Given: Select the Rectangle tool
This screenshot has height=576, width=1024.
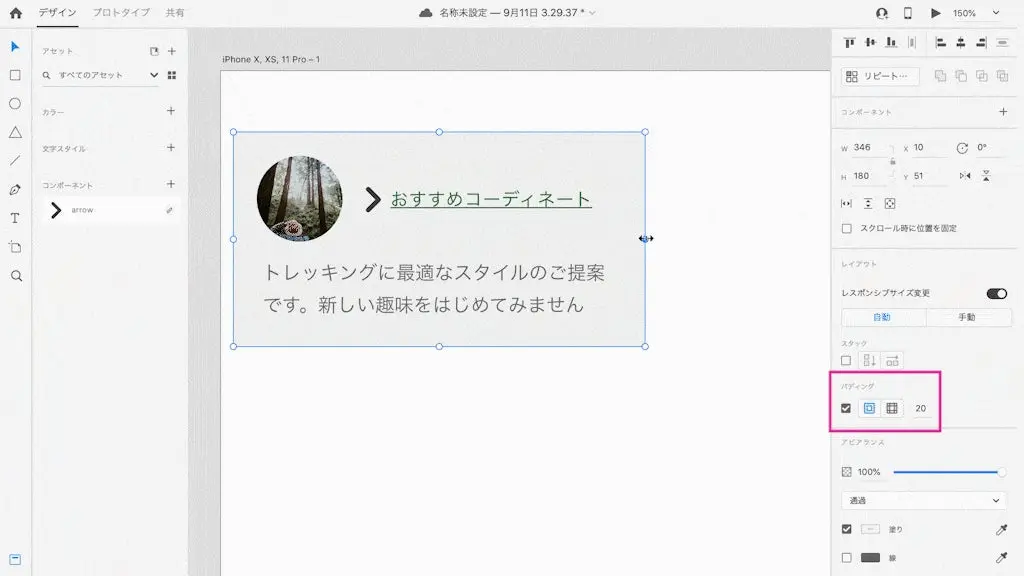Looking at the screenshot, I should (15, 75).
